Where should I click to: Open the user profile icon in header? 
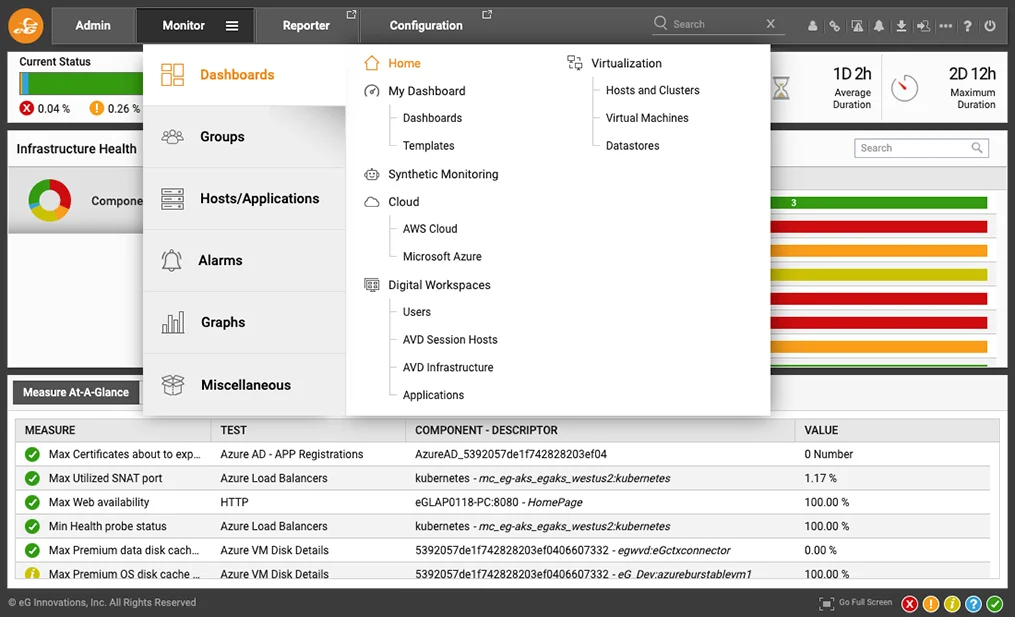pyautogui.click(x=812, y=26)
